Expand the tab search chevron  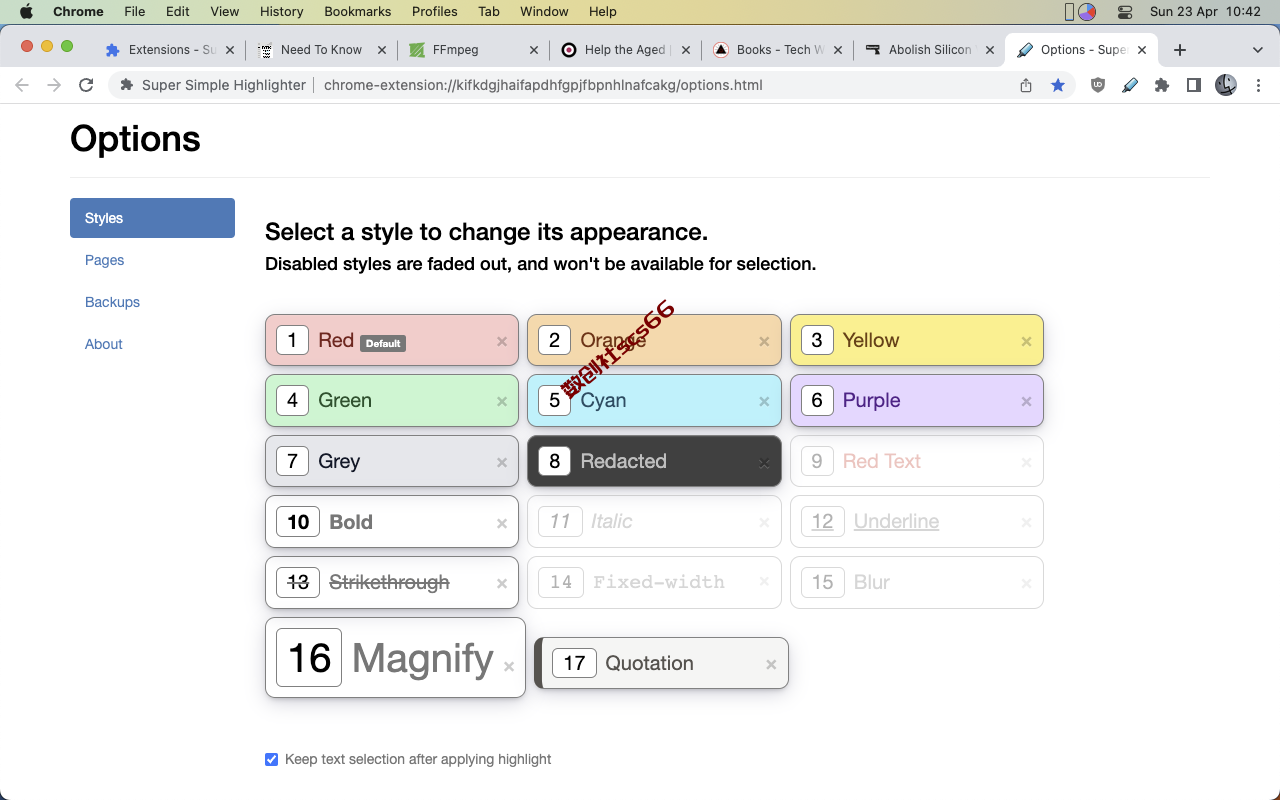tap(1258, 50)
